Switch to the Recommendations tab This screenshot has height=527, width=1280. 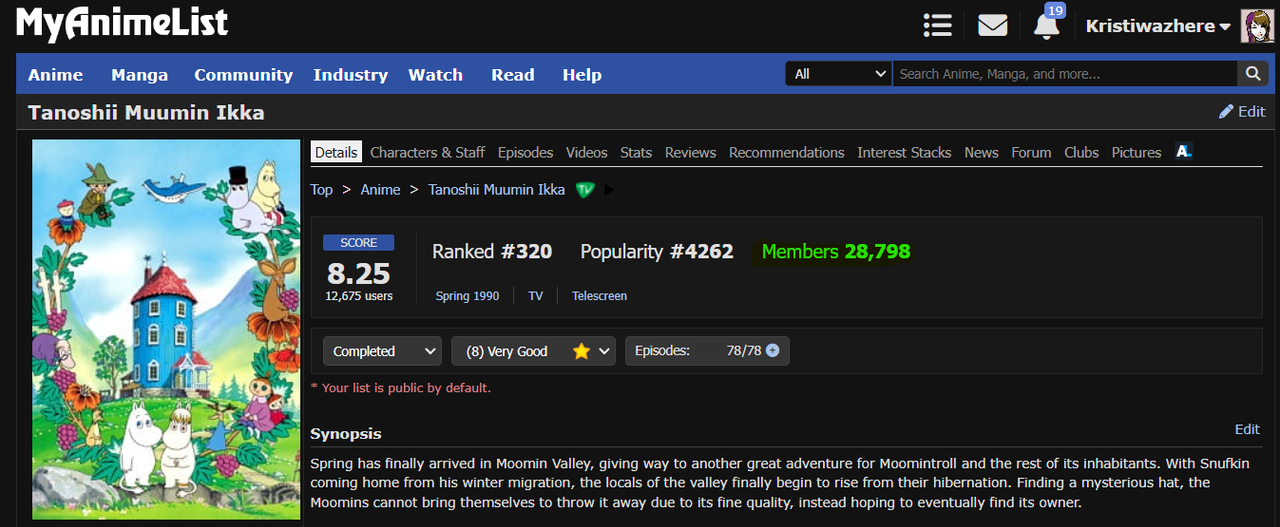pos(786,152)
